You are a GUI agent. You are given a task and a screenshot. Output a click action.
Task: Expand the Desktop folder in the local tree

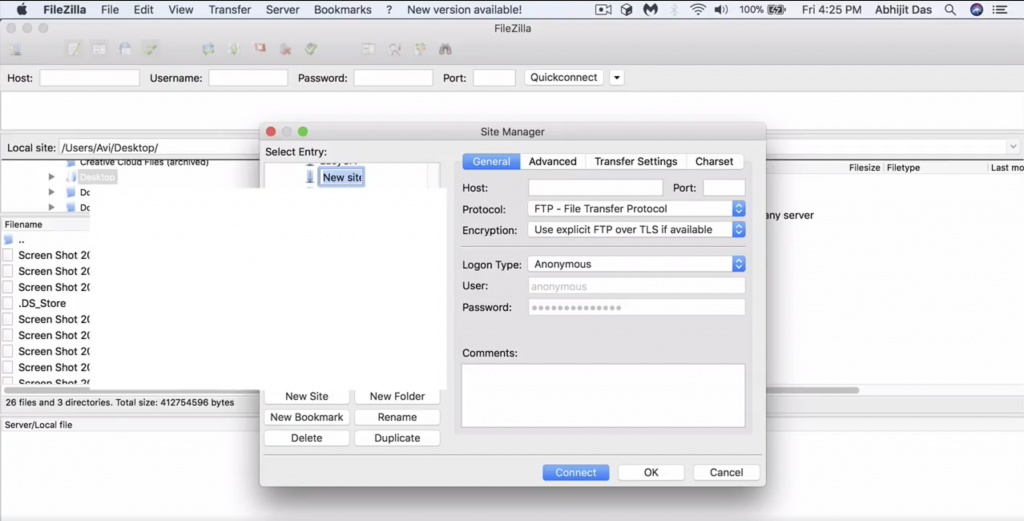[x=52, y=177]
